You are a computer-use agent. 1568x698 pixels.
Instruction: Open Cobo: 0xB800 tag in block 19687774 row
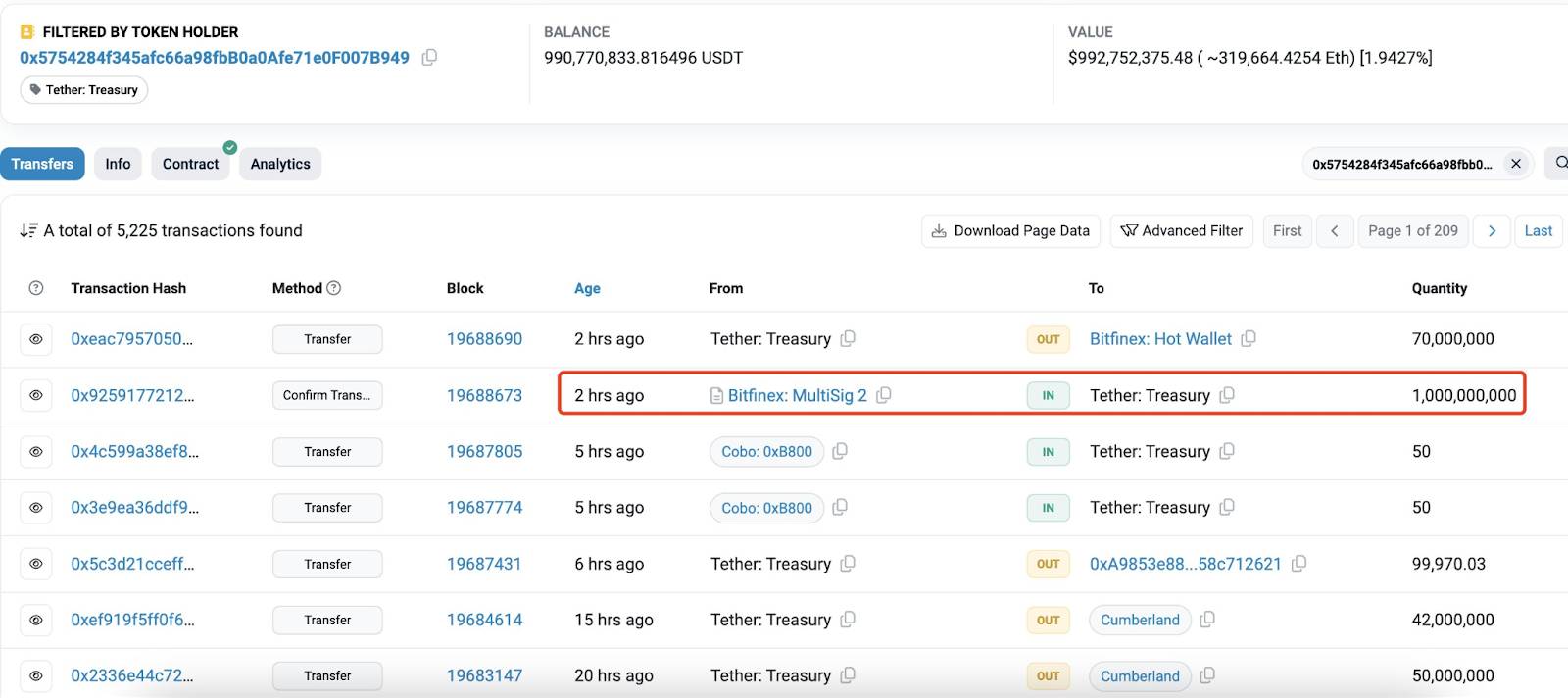(766, 508)
